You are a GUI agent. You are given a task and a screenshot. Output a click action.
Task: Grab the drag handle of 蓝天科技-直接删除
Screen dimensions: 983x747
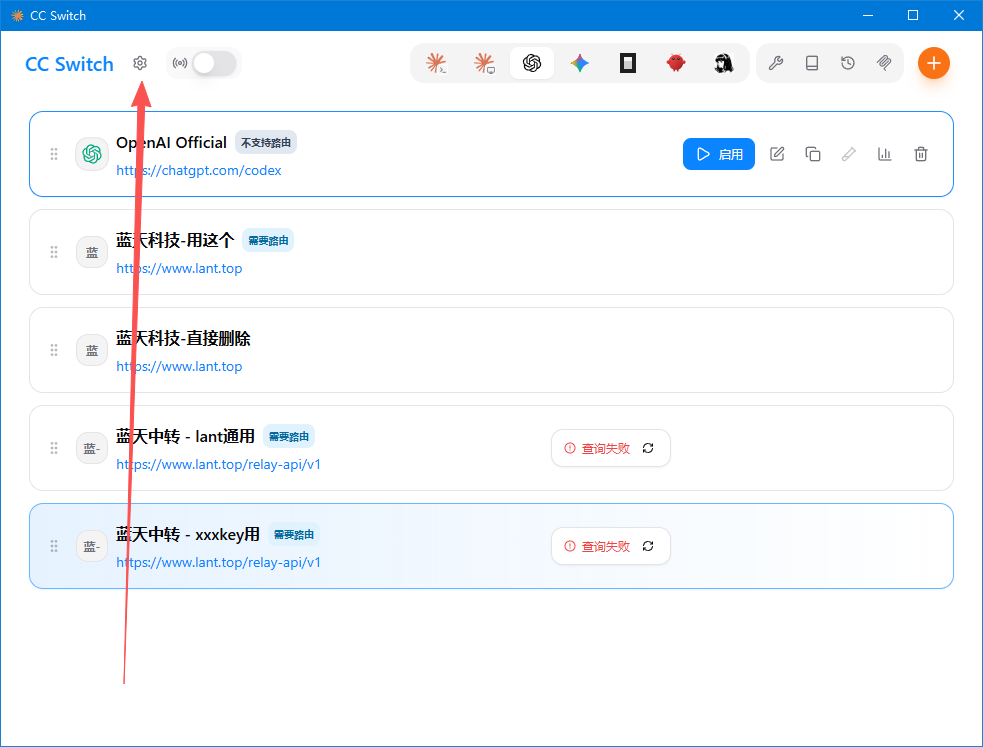54,350
